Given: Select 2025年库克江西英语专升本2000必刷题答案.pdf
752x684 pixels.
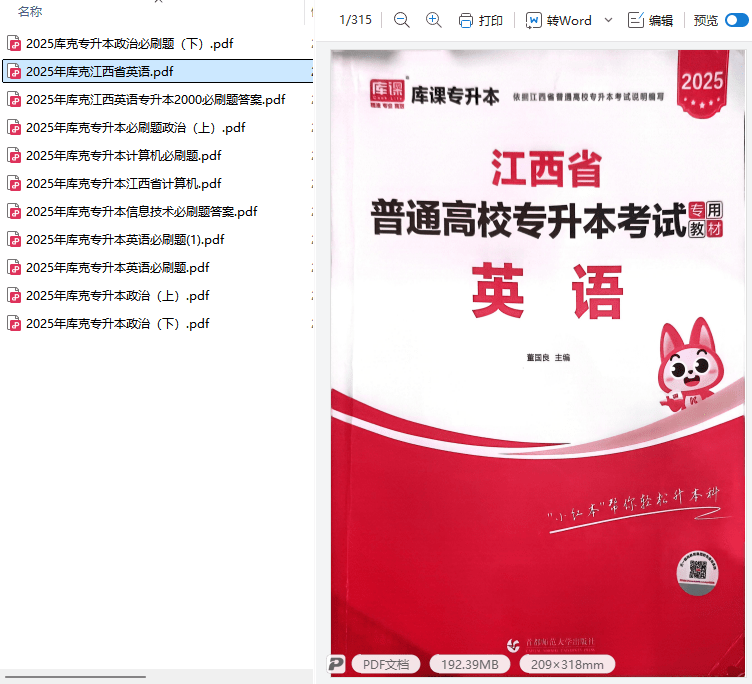Looking at the screenshot, I should point(157,100).
